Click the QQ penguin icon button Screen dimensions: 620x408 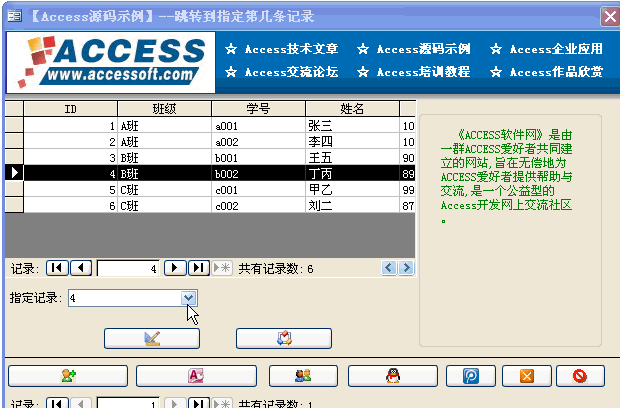tap(393, 376)
